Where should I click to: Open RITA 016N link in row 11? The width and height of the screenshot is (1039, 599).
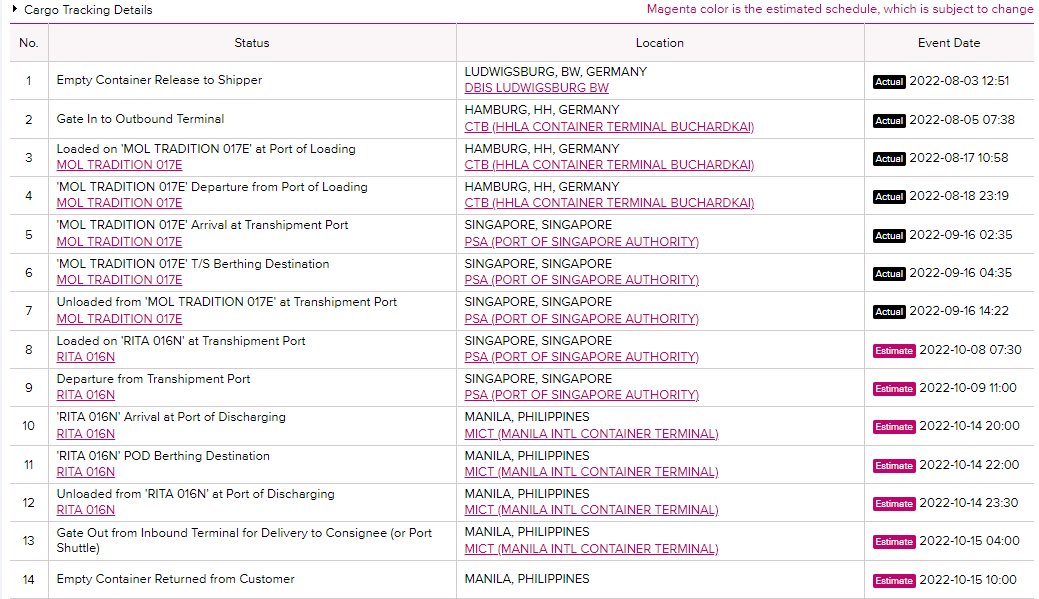[x=85, y=472]
